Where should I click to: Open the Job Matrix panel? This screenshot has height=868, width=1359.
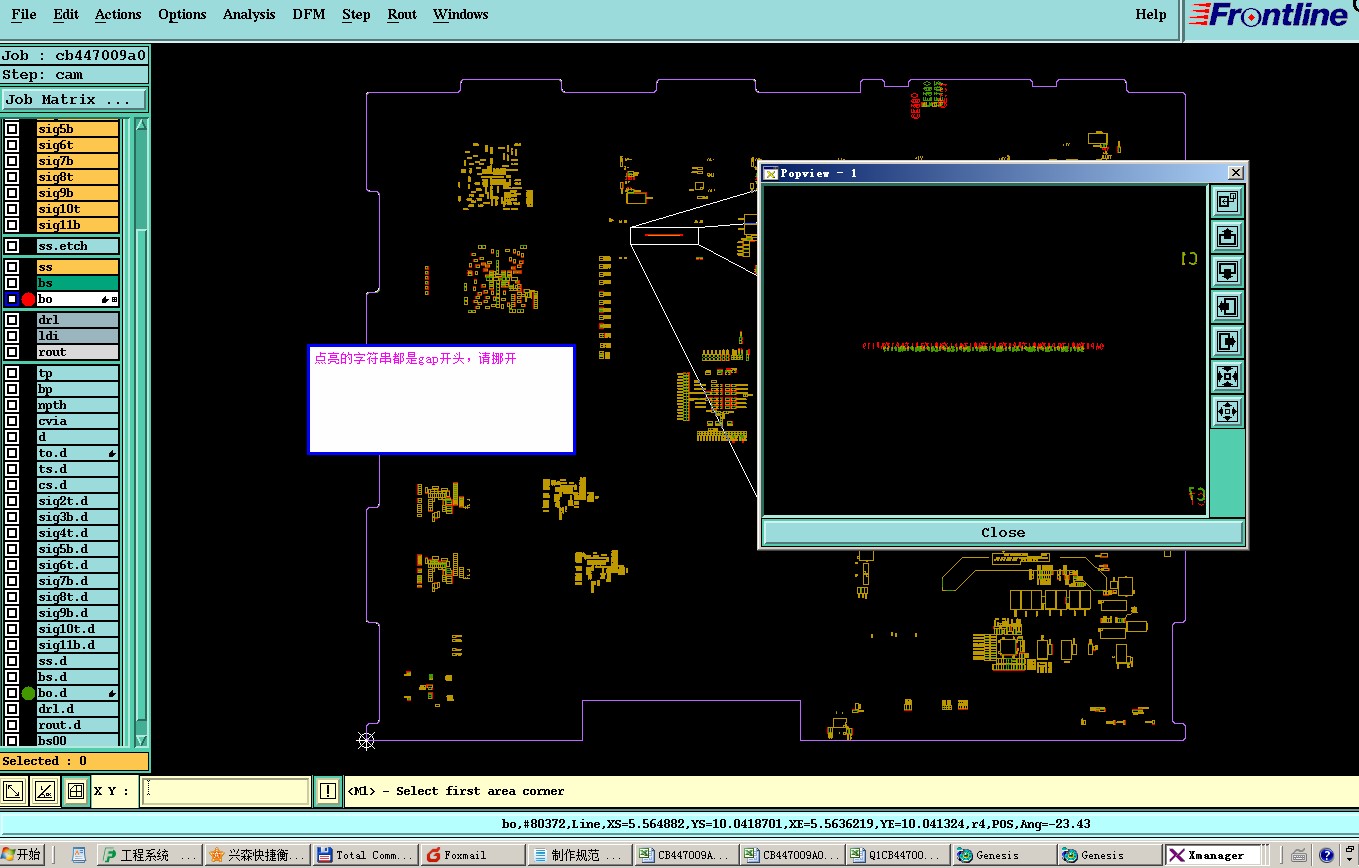point(74,100)
